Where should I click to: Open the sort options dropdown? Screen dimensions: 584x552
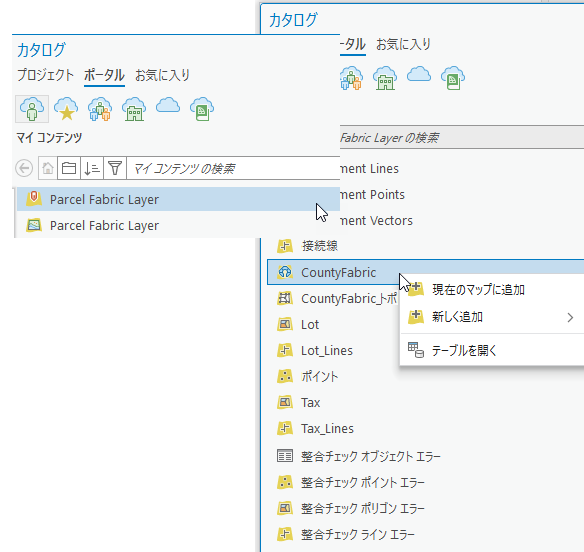[x=92, y=168]
